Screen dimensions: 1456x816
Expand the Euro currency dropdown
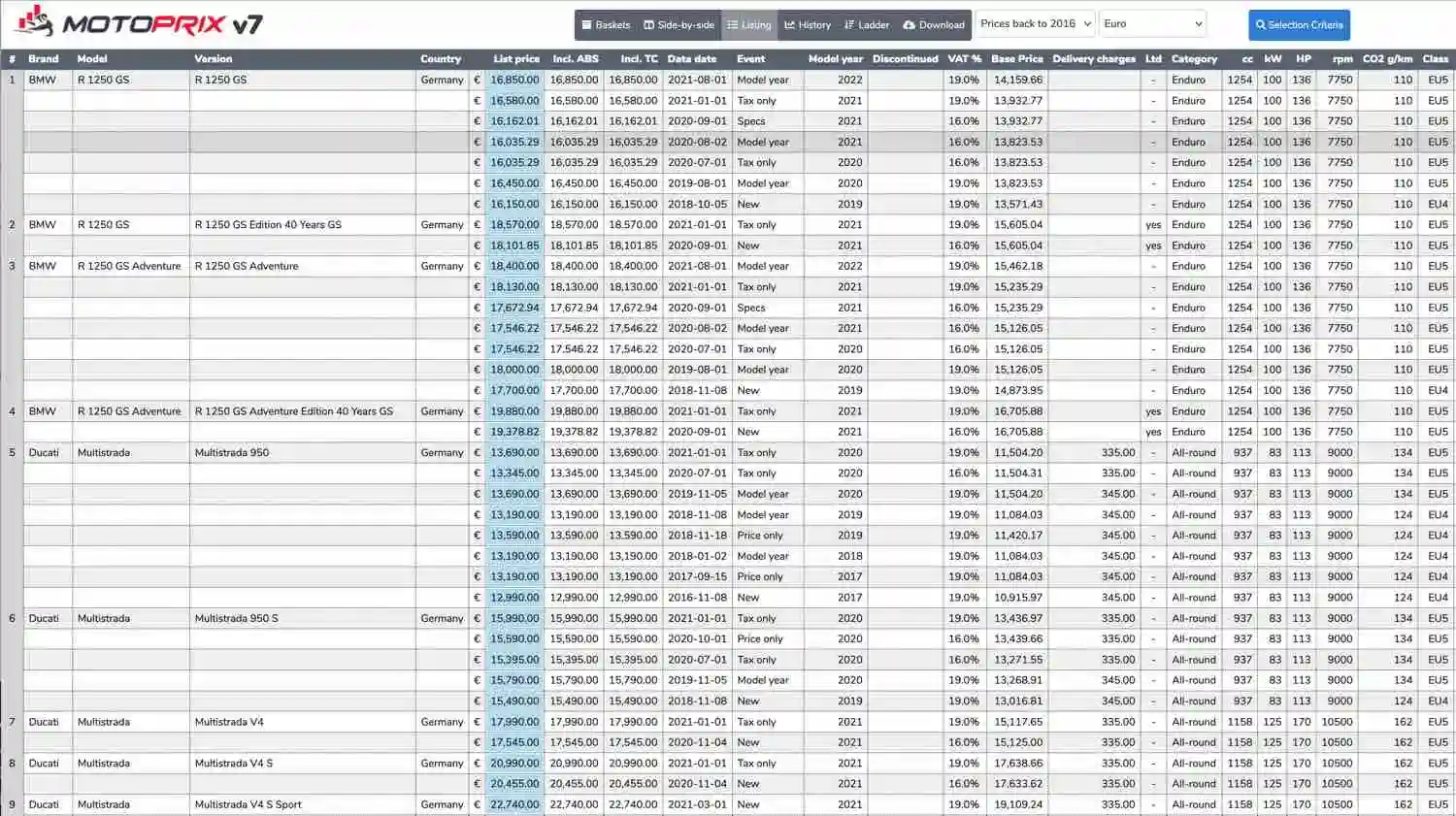[x=1152, y=24]
